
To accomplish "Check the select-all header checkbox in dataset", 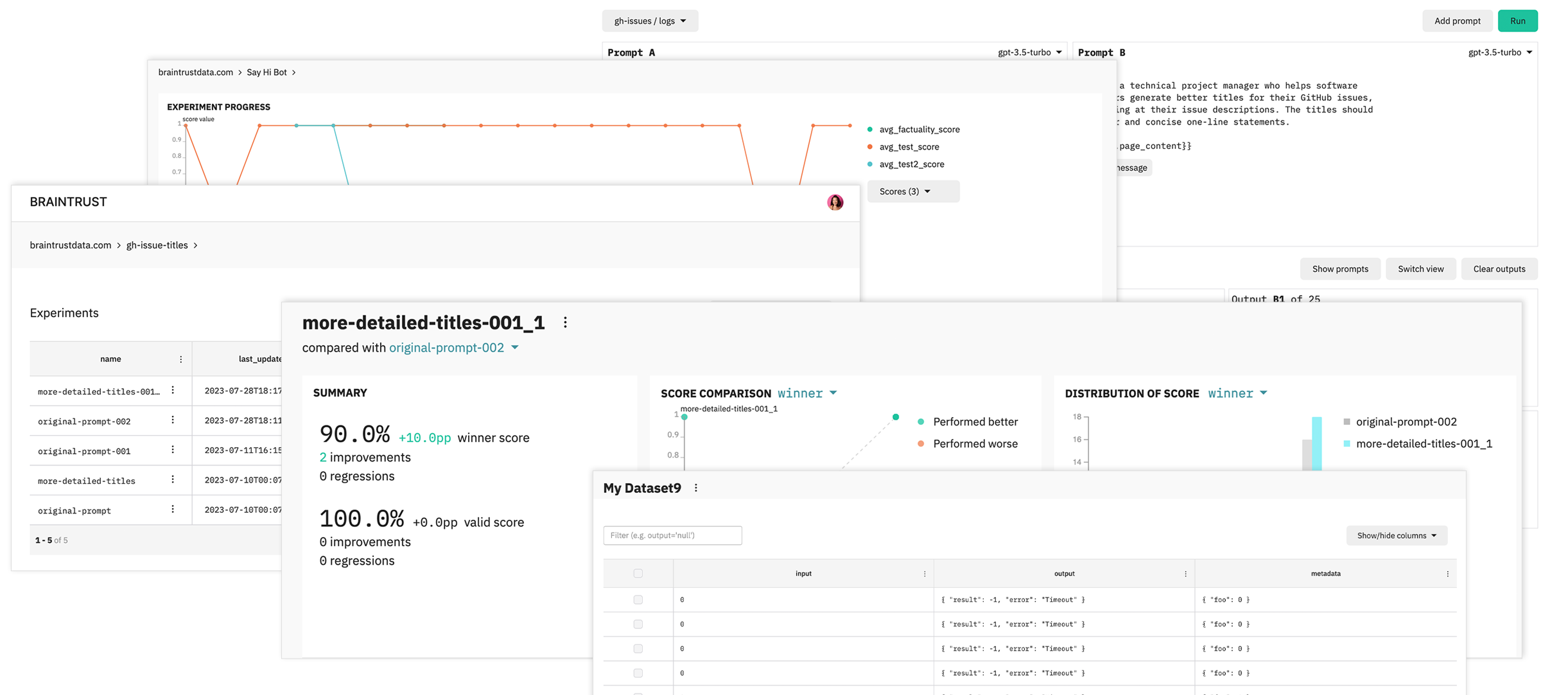I will point(637,573).
